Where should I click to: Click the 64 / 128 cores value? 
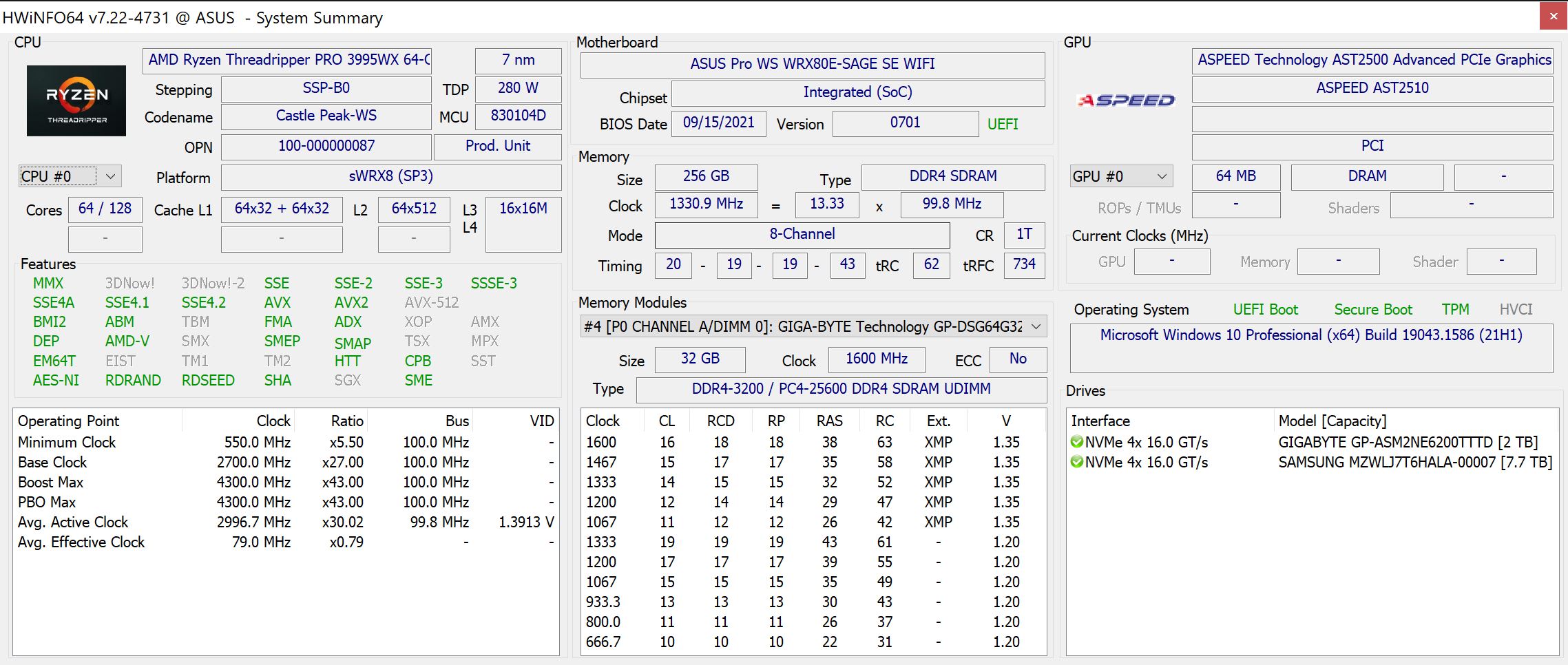tap(105, 209)
